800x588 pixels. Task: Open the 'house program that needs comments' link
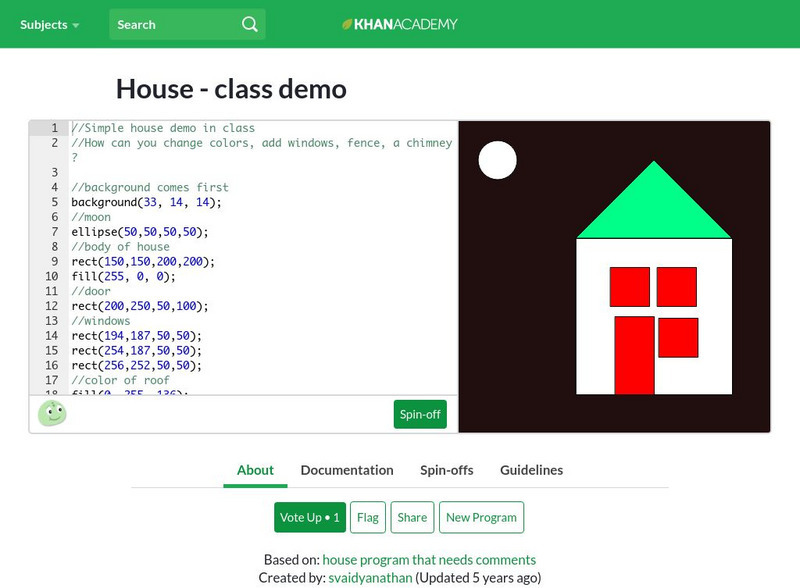point(429,560)
